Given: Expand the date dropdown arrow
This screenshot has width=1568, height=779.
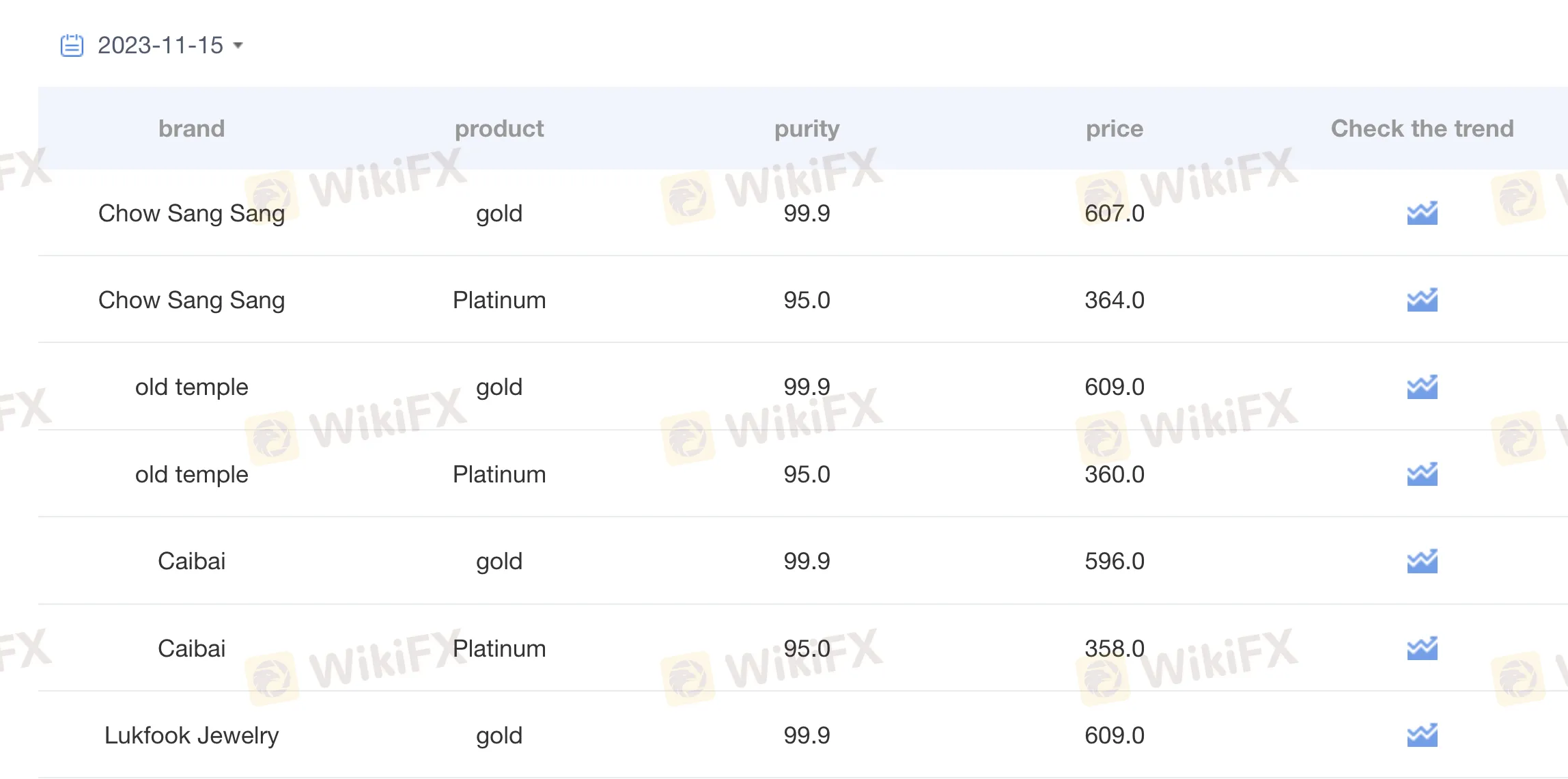Looking at the screenshot, I should (238, 46).
